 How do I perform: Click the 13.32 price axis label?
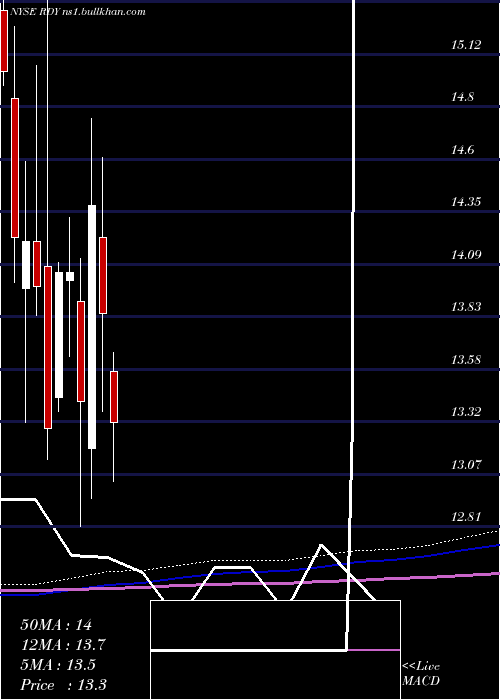click(466, 412)
